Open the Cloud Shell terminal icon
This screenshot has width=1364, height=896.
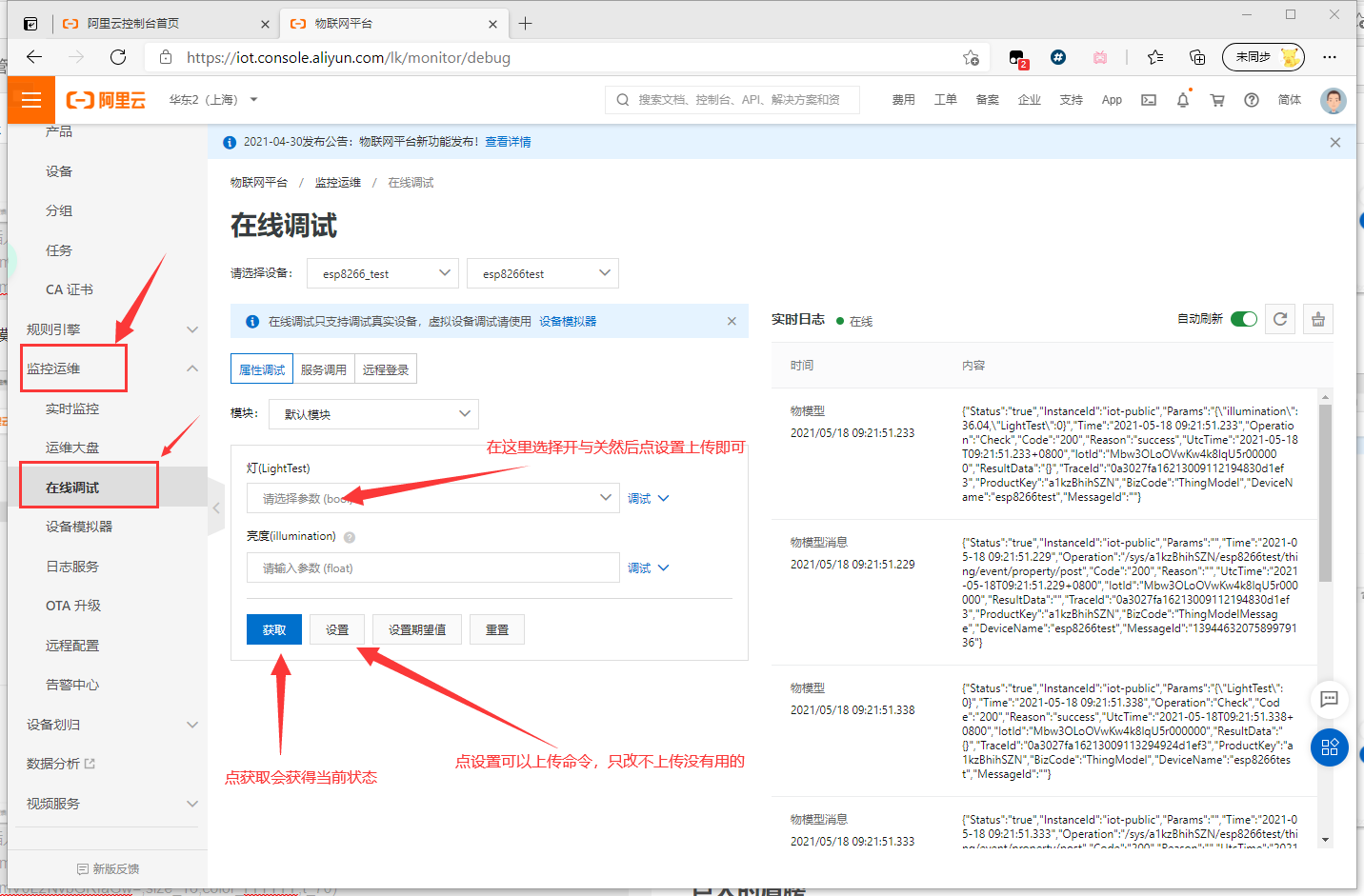click(x=1149, y=100)
